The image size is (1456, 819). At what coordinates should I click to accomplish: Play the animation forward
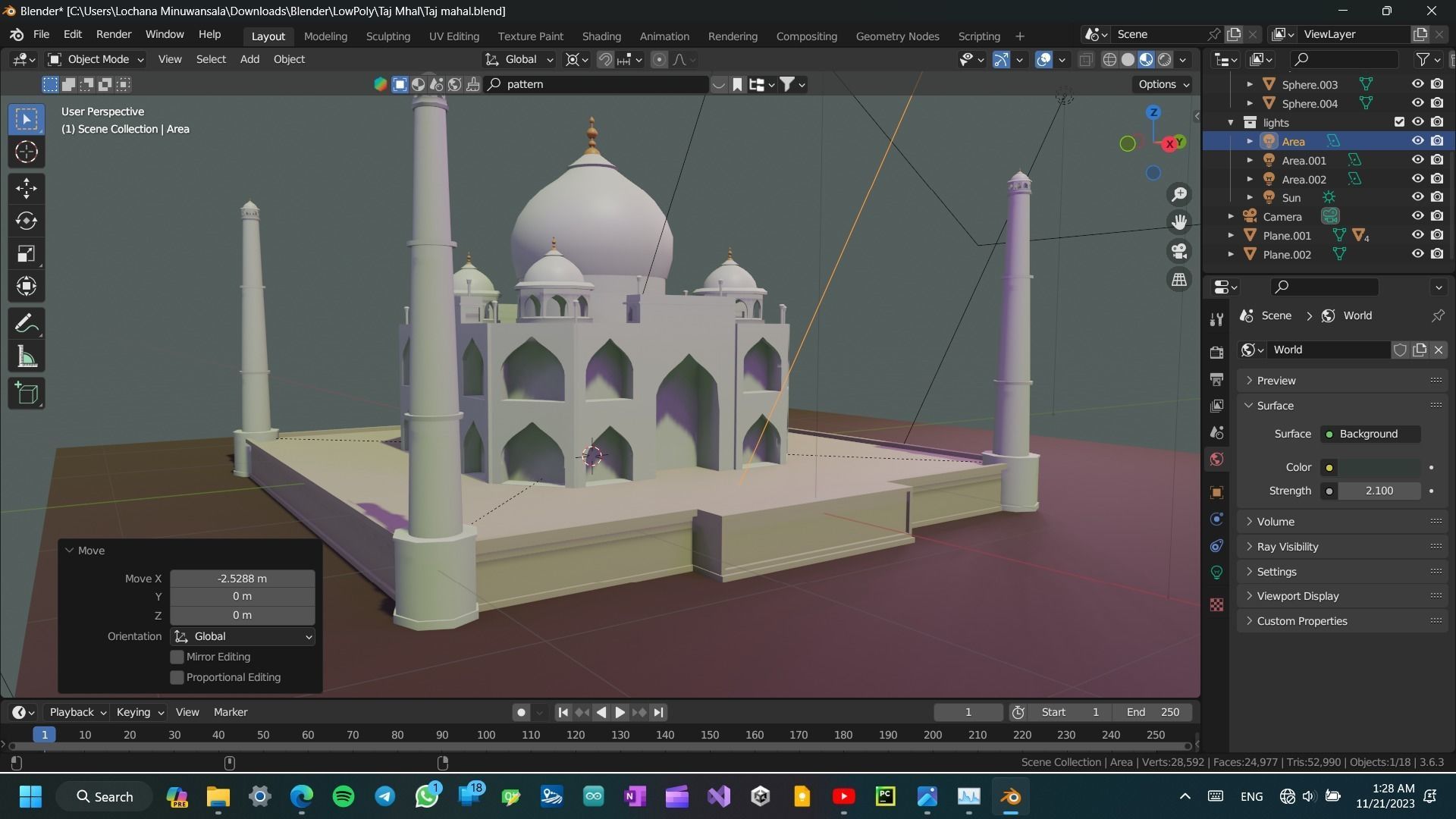pyautogui.click(x=620, y=712)
